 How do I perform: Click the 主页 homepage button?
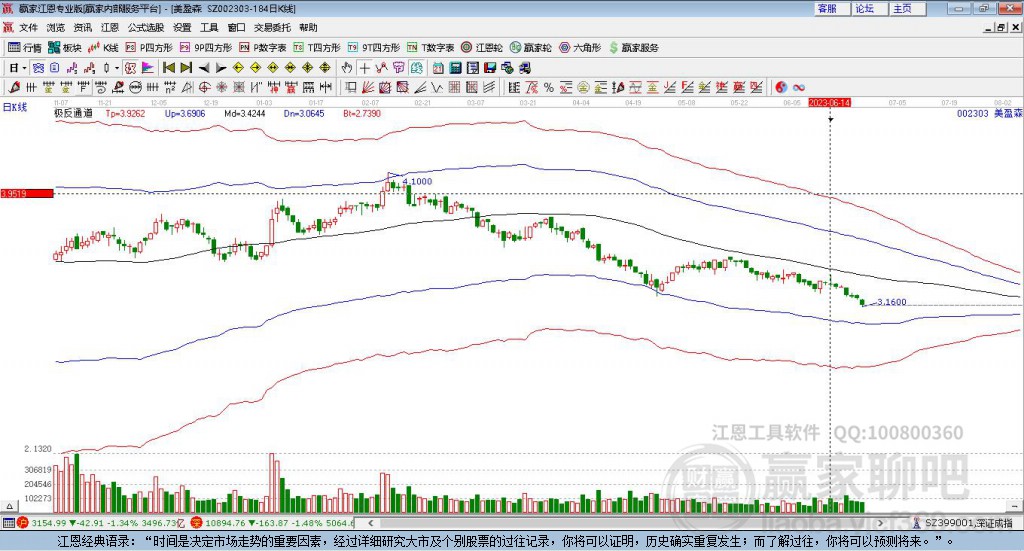point(906,8)
